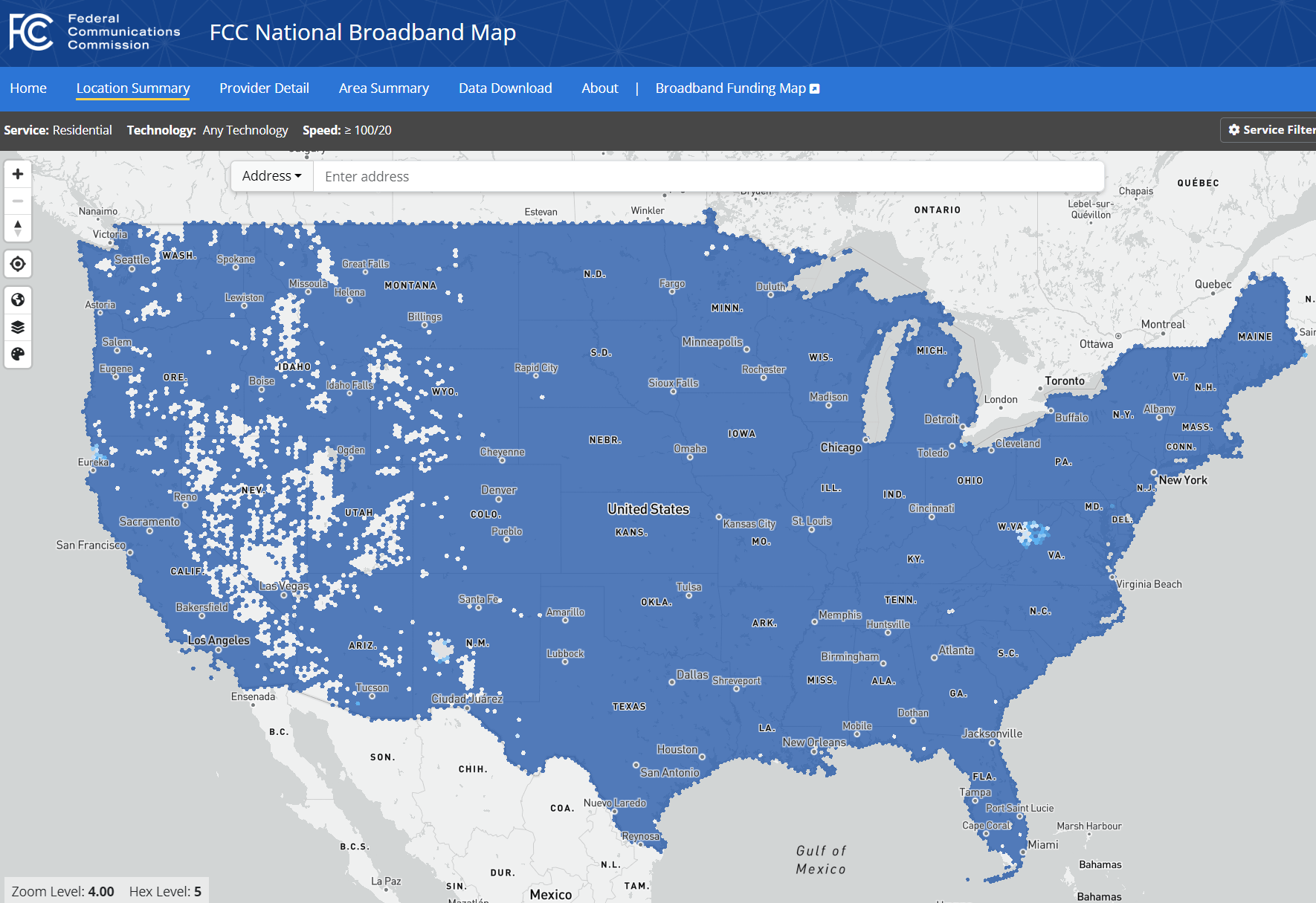
Task: Open the About page tab
Action: [x=600, y=88]
